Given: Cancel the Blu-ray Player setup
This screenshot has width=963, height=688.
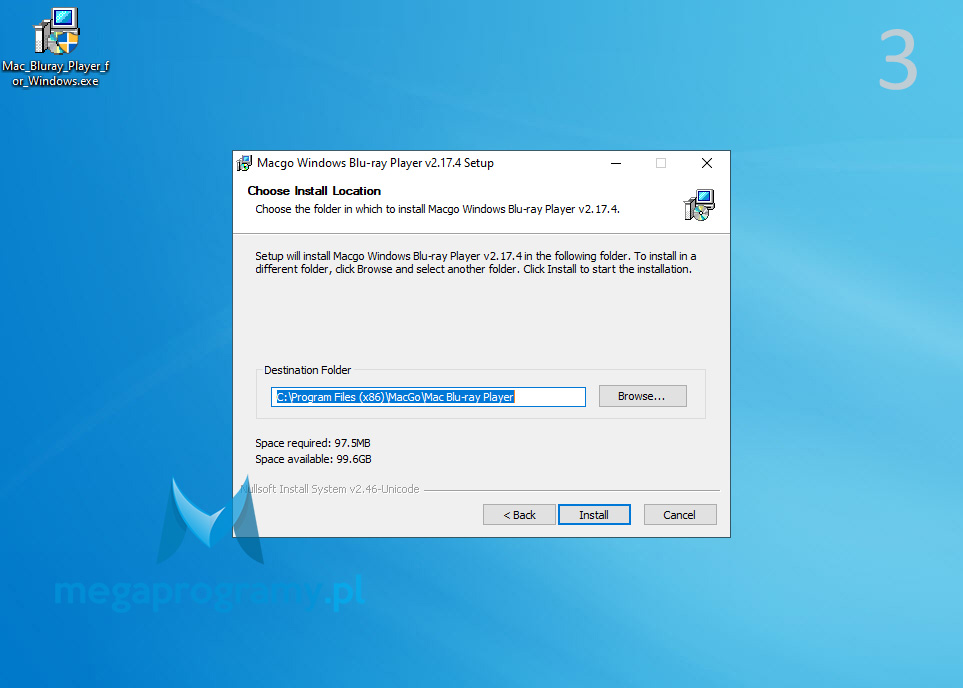Looking at the screenshot, I should point(679,515).
